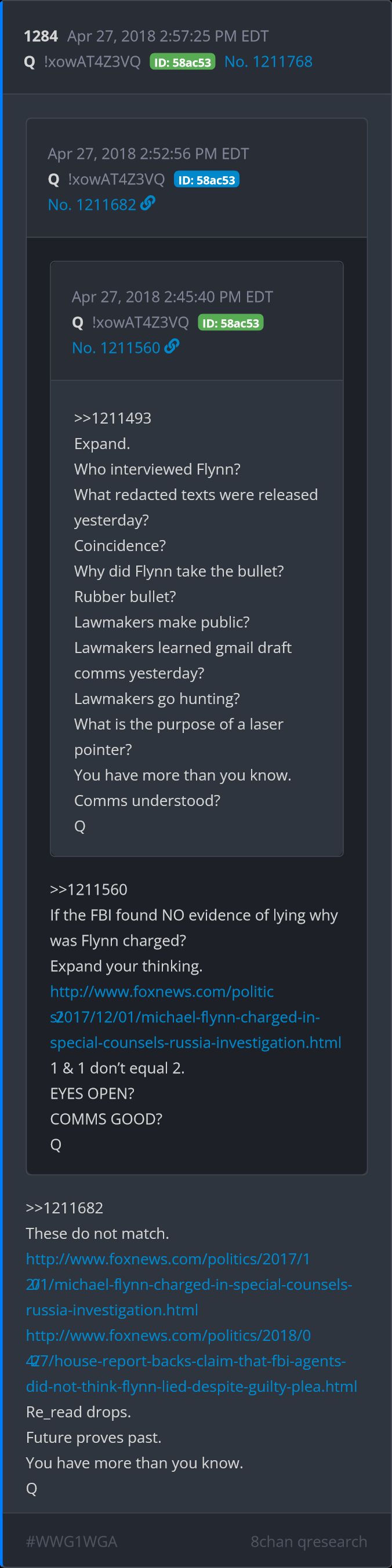Click the 8chan qresearch footer label
This screenshot has width=392, height=1568.
[x=308, y=1541]
